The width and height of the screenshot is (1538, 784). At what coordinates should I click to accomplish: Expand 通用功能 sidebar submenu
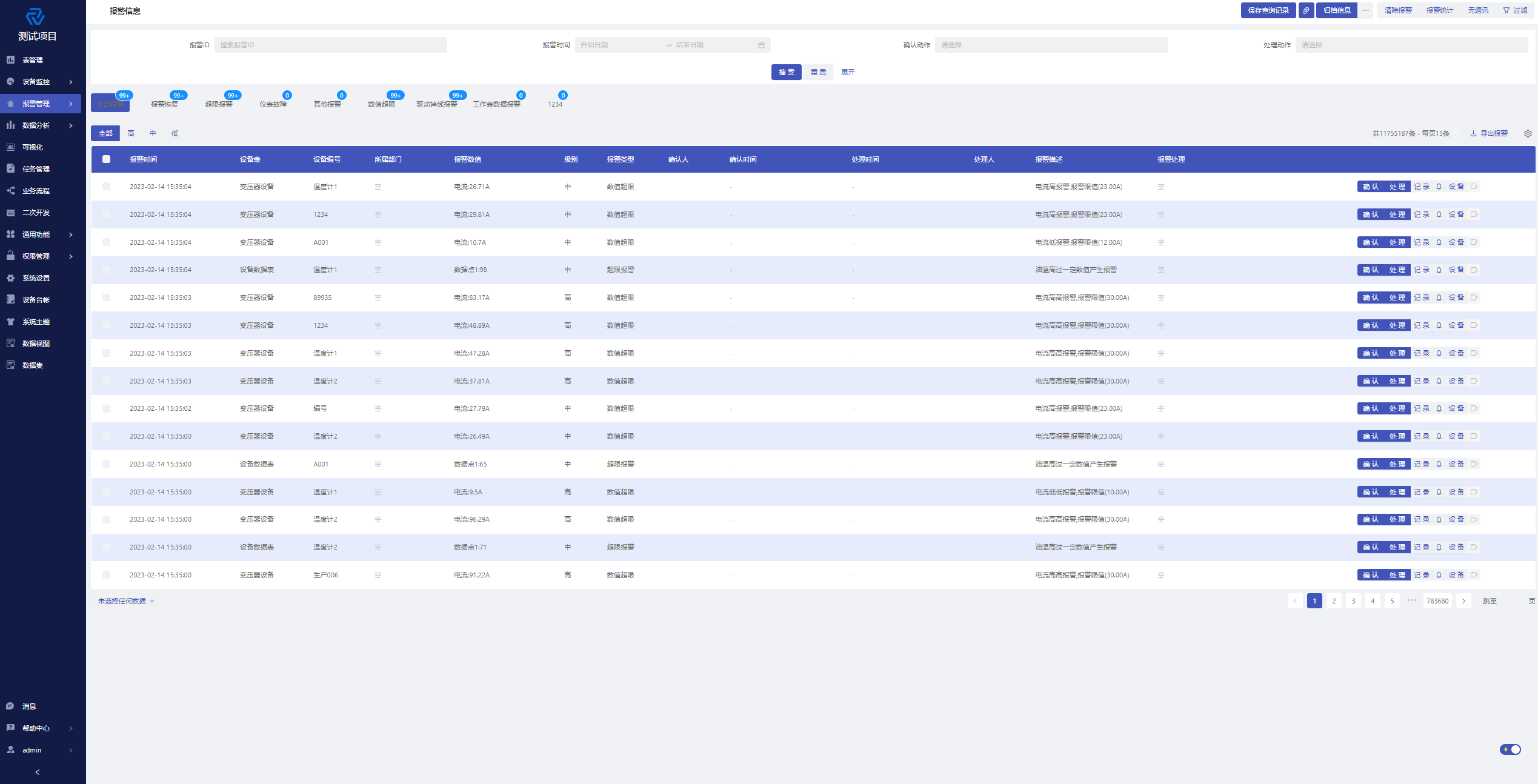41,234
